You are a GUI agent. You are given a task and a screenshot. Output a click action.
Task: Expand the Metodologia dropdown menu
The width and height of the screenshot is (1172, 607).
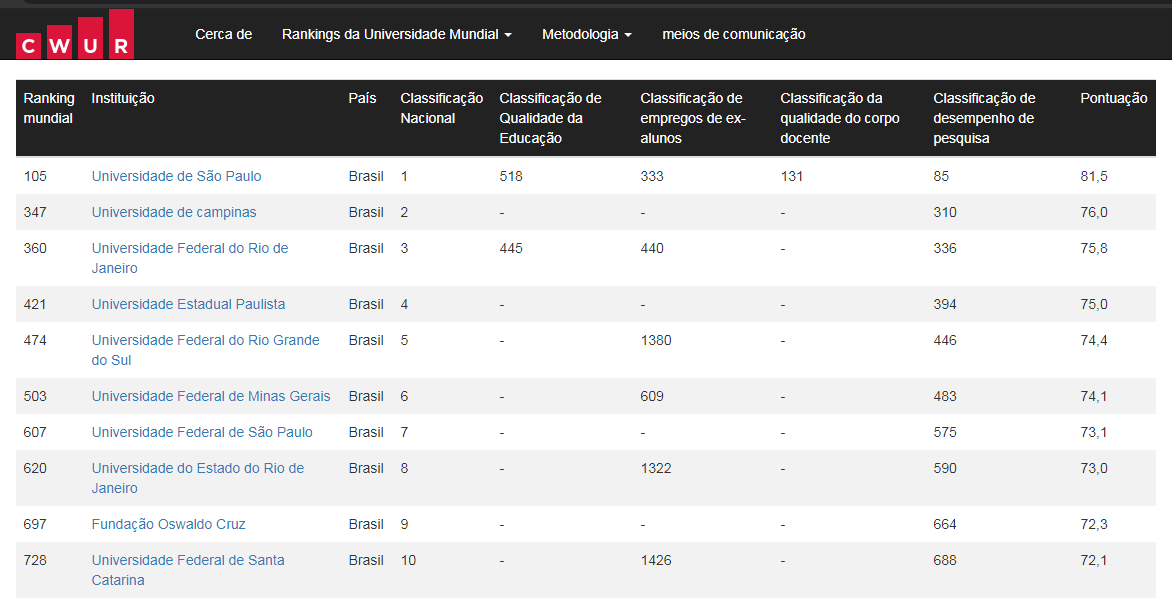pyautogui.click(x=586, y=34)
